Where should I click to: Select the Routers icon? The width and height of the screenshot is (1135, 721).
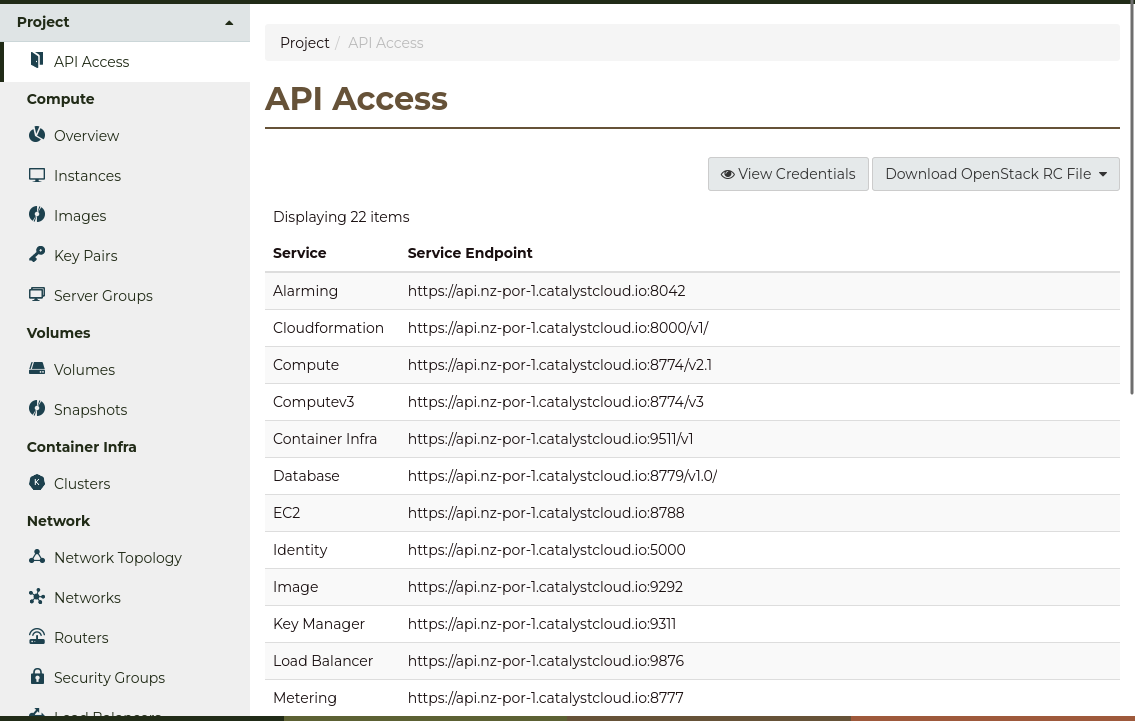coord(37,636)
